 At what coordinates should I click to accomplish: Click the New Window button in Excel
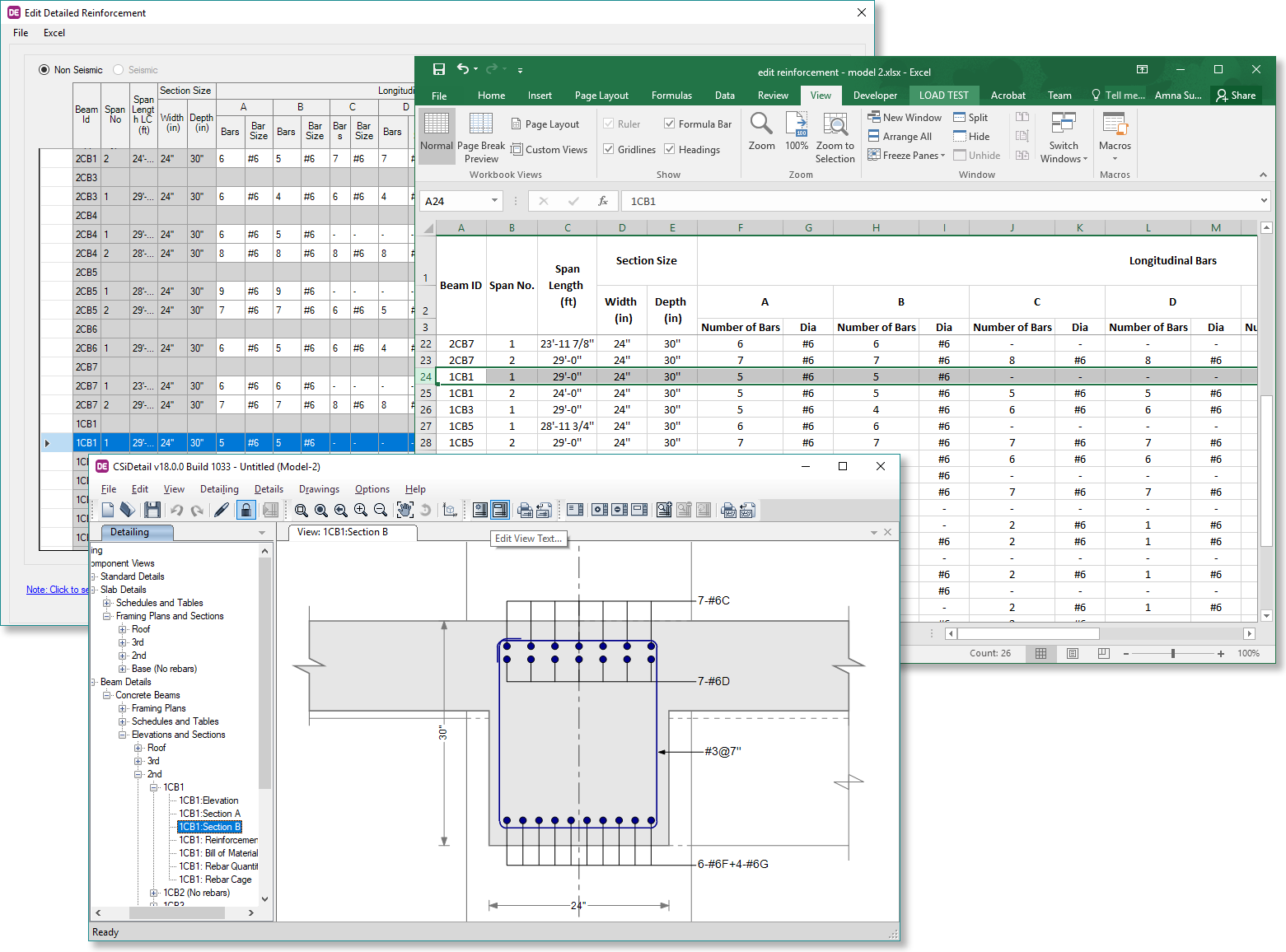coord(904,118)
